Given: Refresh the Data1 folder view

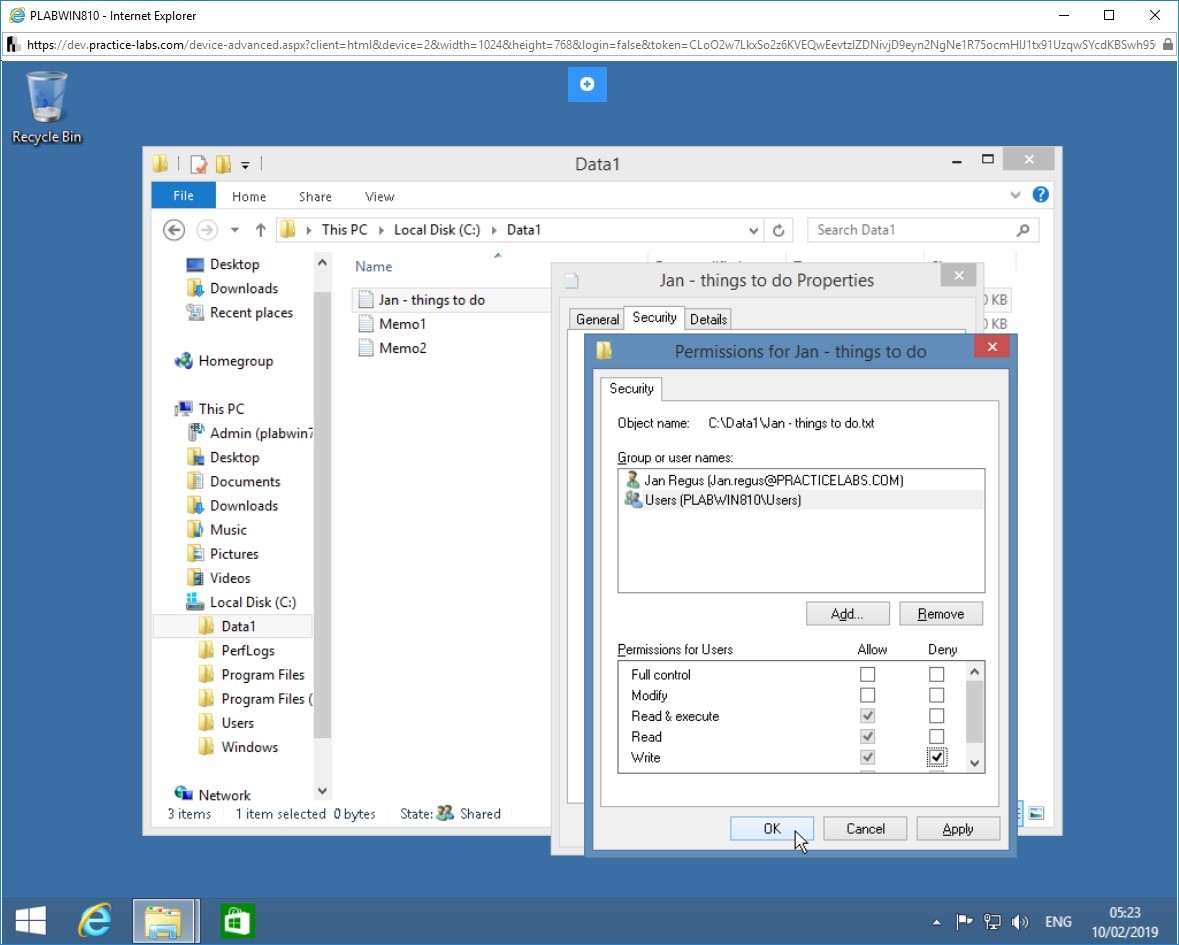Looking at the screenshot, I should tap(779, 230).
